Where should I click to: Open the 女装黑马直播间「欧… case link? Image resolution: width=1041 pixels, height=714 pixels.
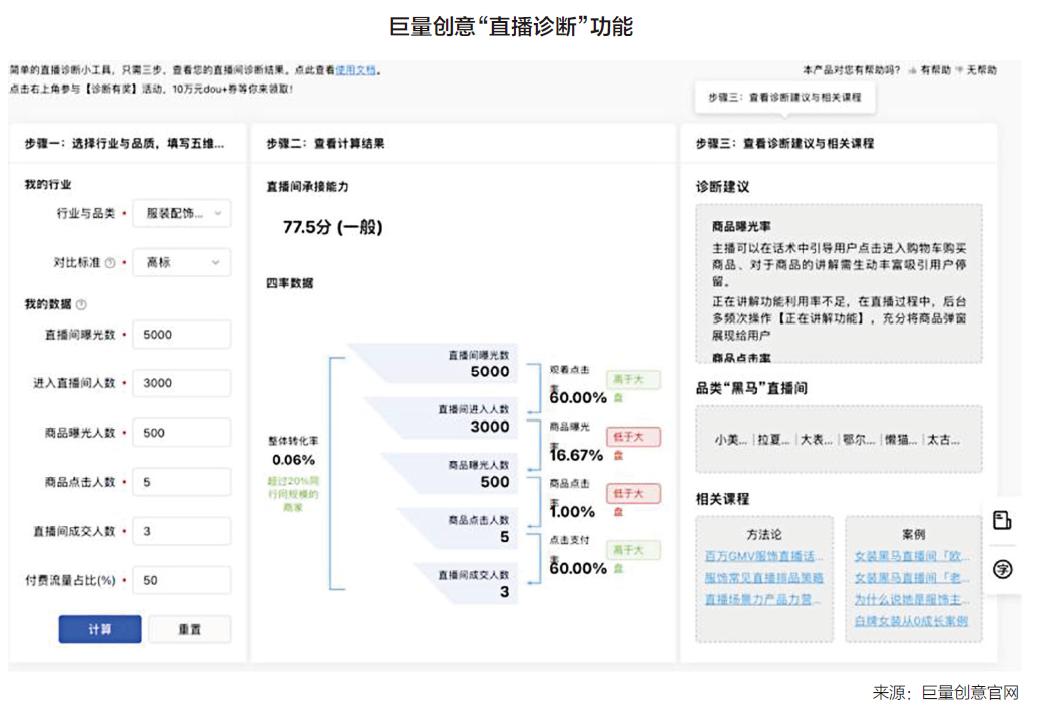(x=912, y=556)
